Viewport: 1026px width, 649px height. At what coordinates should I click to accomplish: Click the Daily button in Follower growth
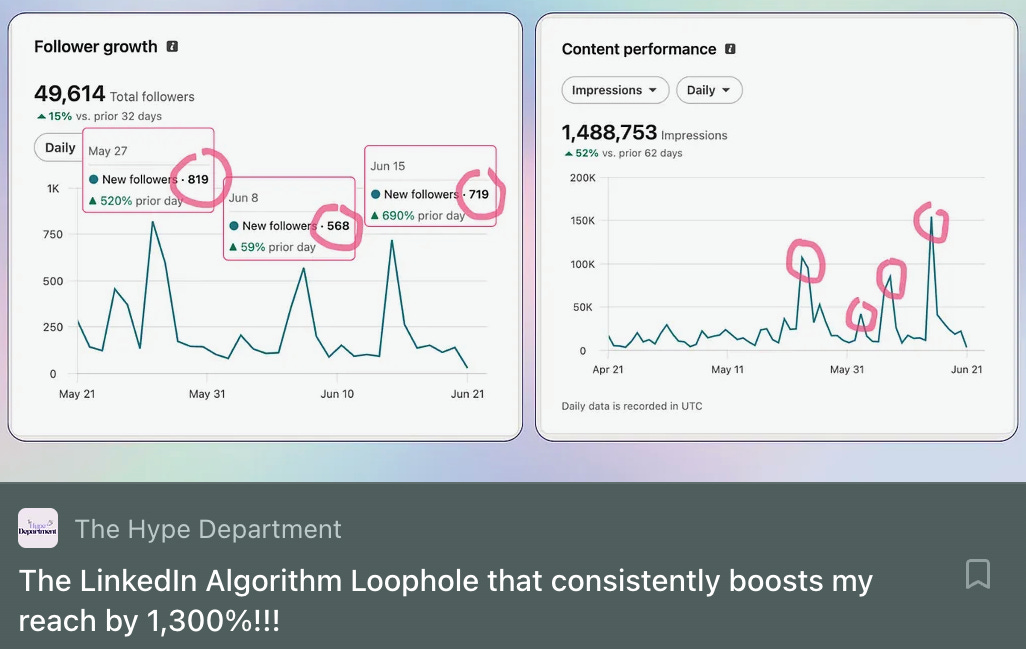[60, 148]
